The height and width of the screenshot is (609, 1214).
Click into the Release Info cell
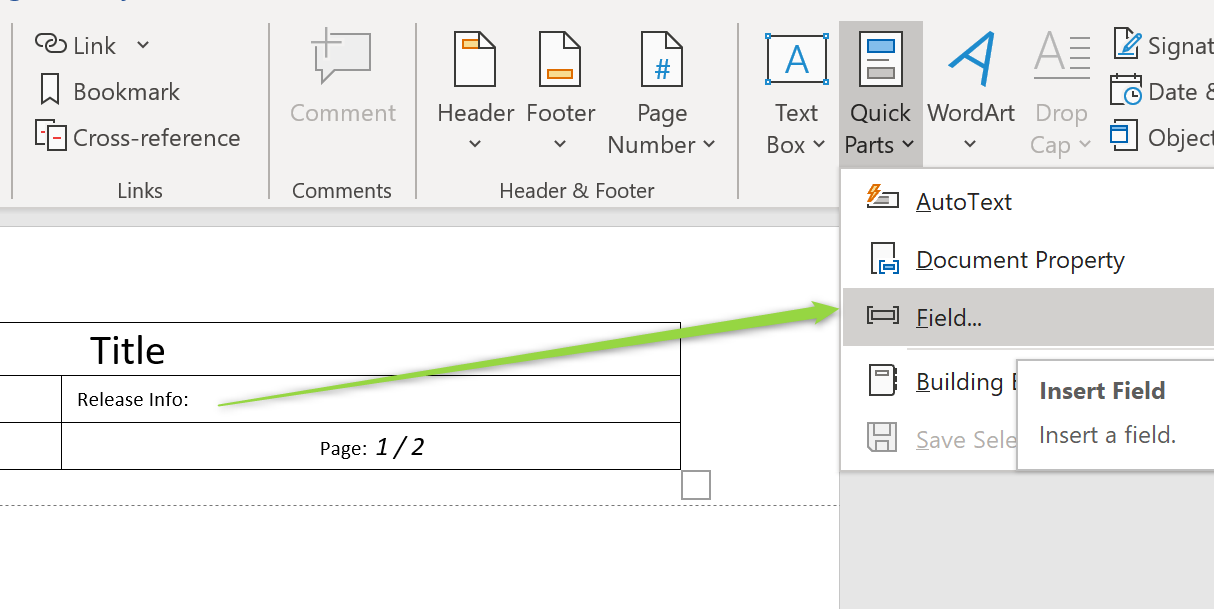370,399
